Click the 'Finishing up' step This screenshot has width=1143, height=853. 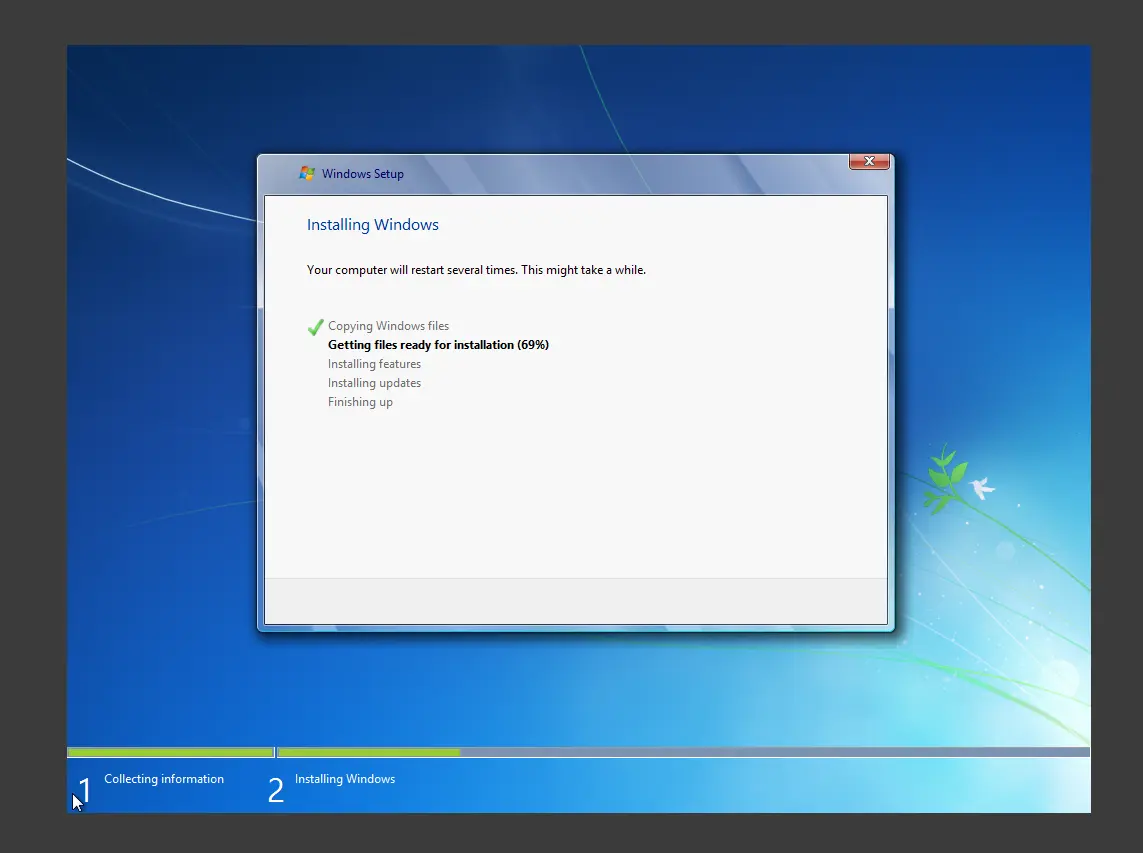pyautogui.click(x=360, y=402)
